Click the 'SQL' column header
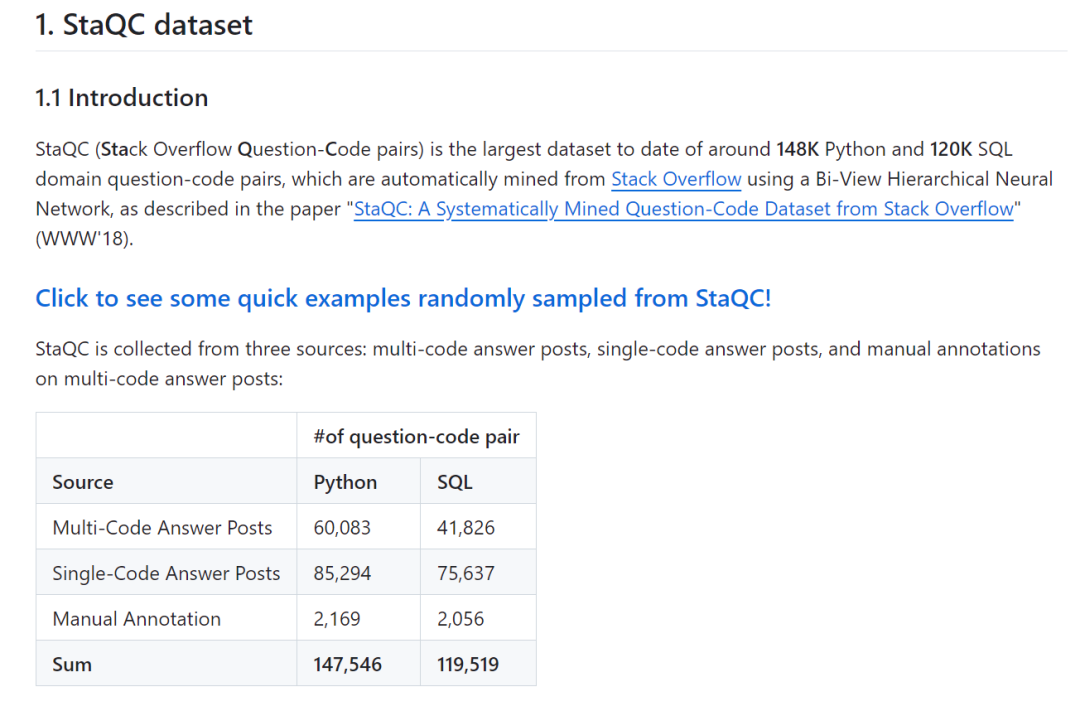This screenshot has height=711, width=1080. (455, 482)
